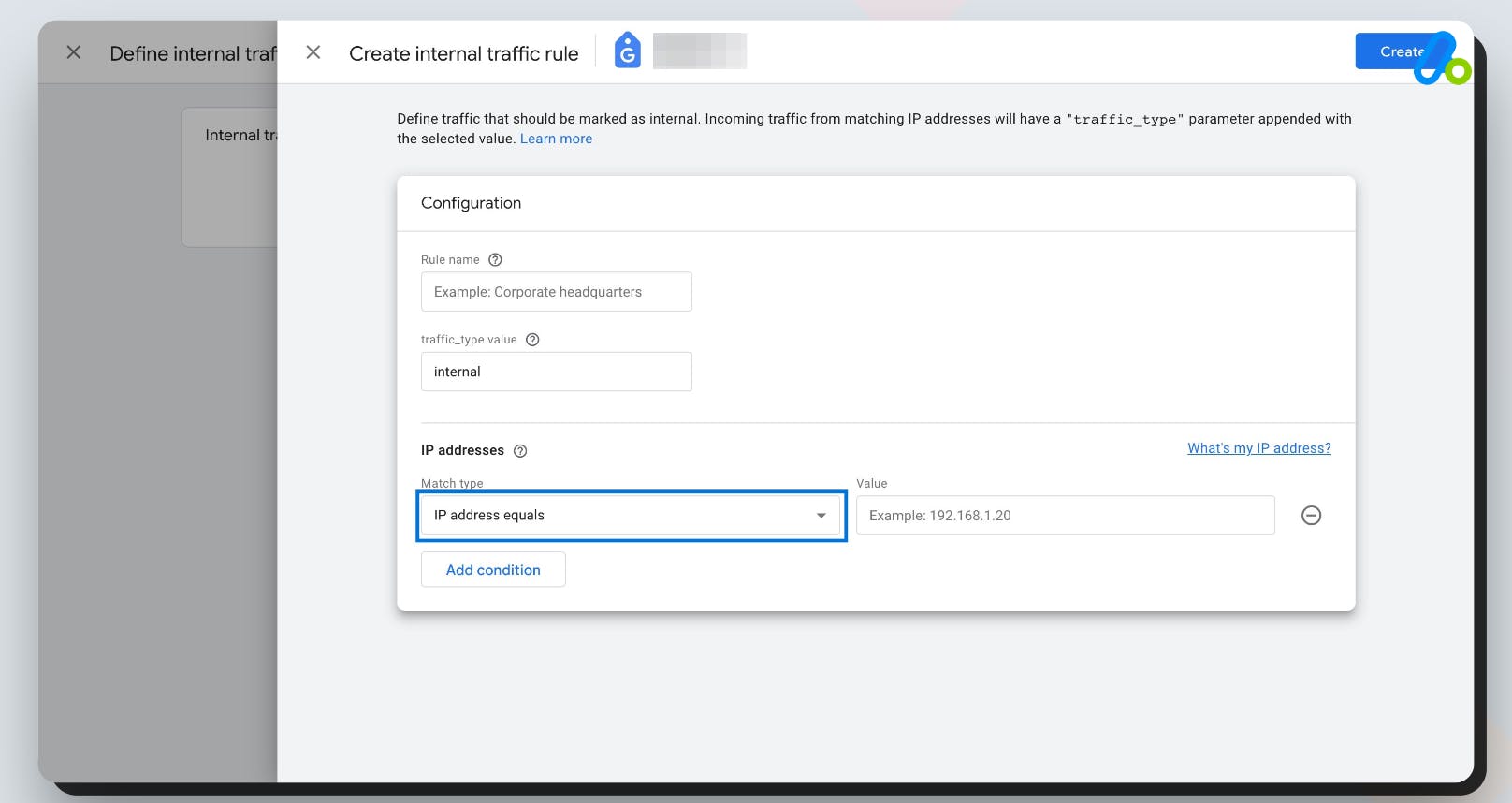Click the Match type dropdown arrow
The image size is (1512, 803).
[x=821, y=515]
